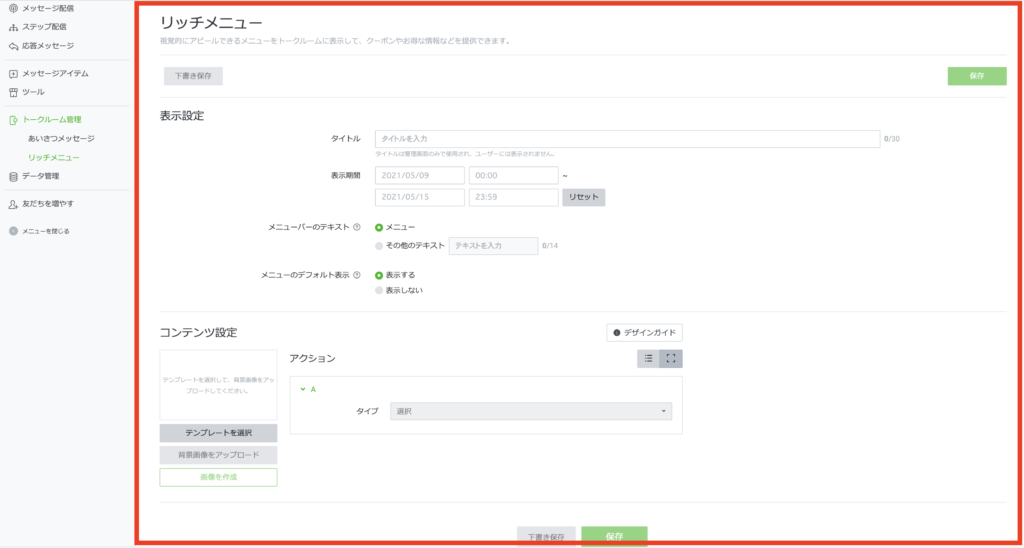
Task: Click the green 画像を作成 button
Action: pyautogui.click(x=218, y=477)
